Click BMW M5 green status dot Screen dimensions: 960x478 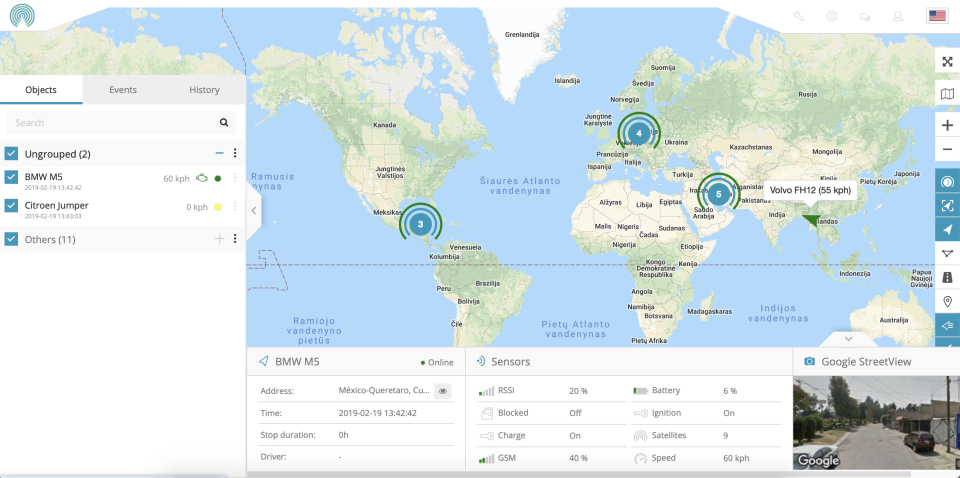(x=217, y=179)
